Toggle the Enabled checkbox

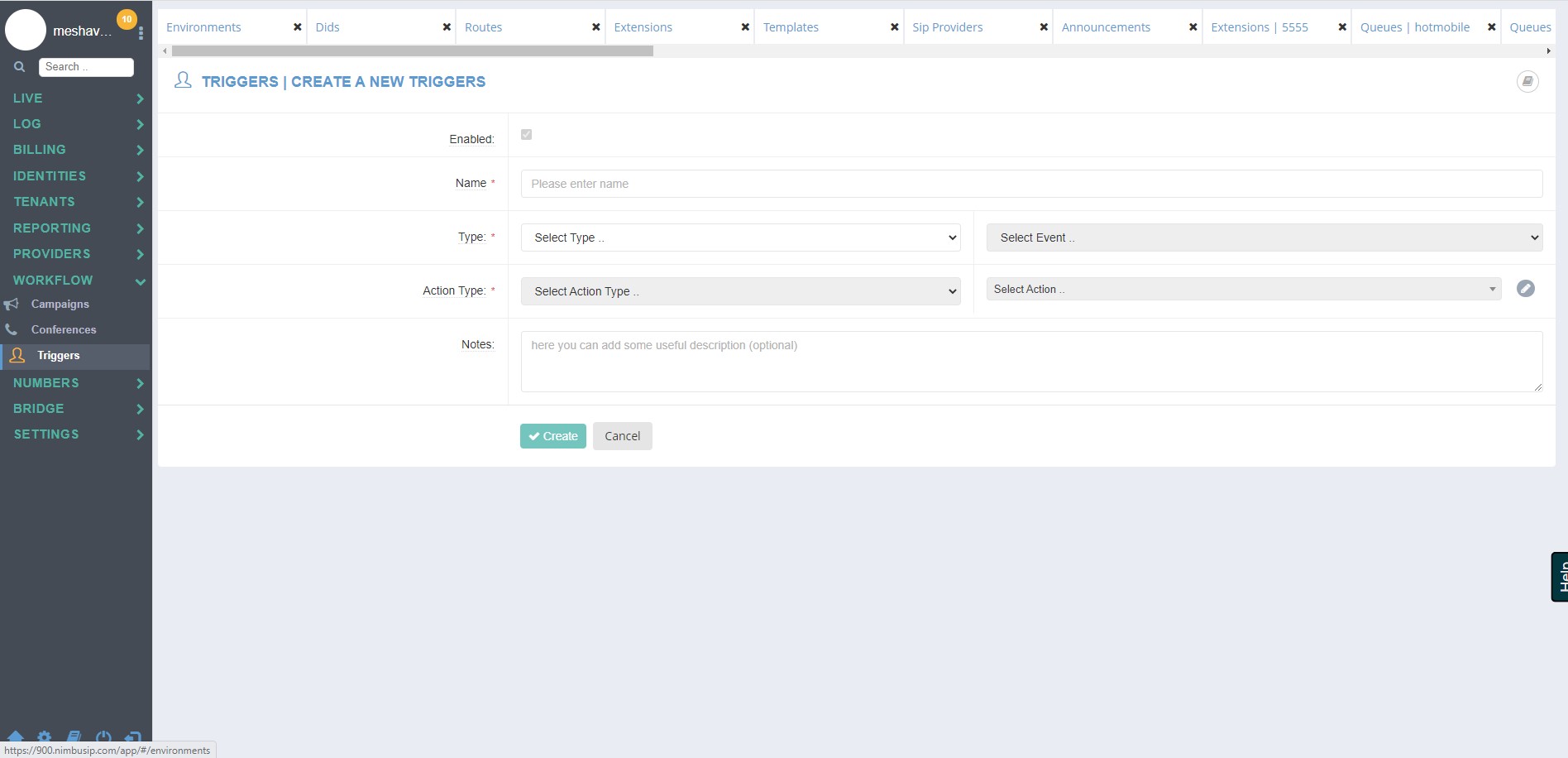pos(526,134)
